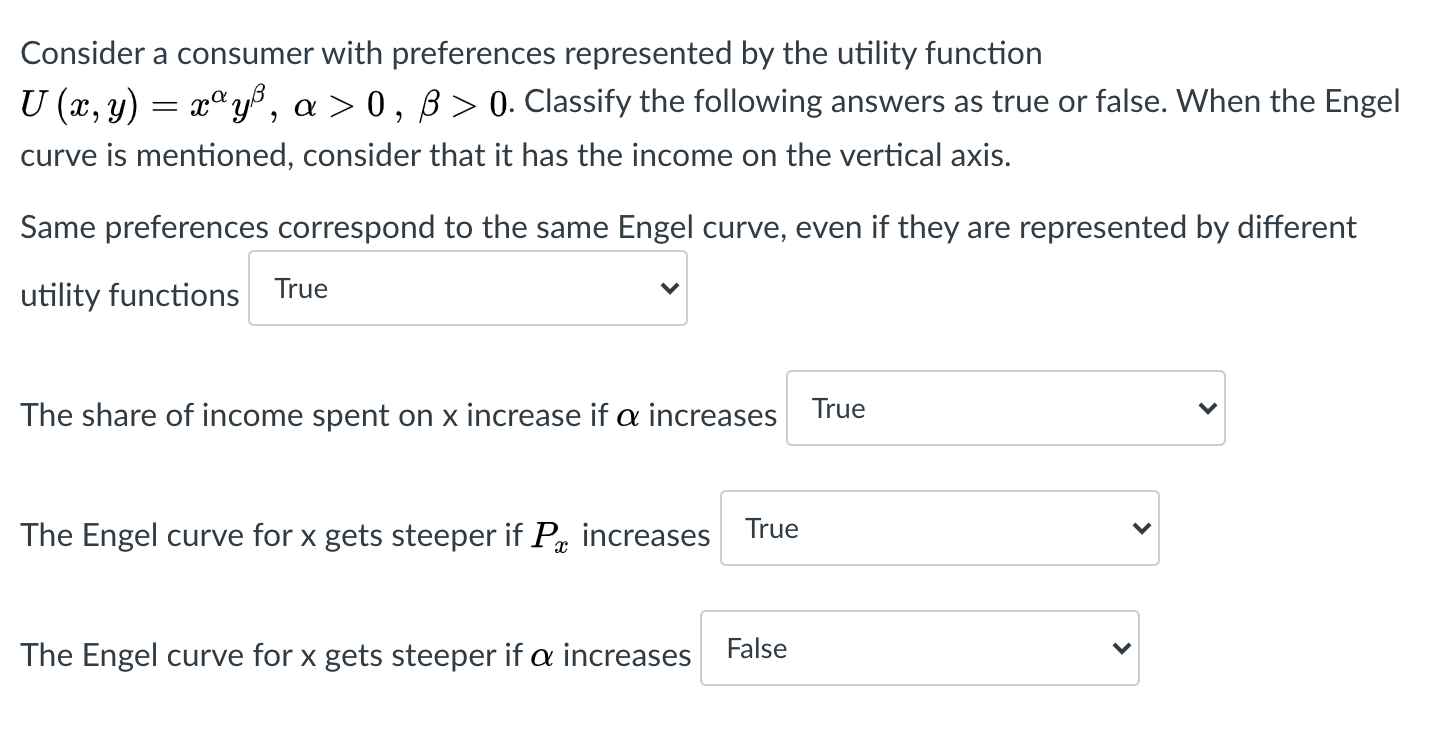Click the chevron beside the share of income answer
This screenshot has width=1440, height=734.
1207,408
